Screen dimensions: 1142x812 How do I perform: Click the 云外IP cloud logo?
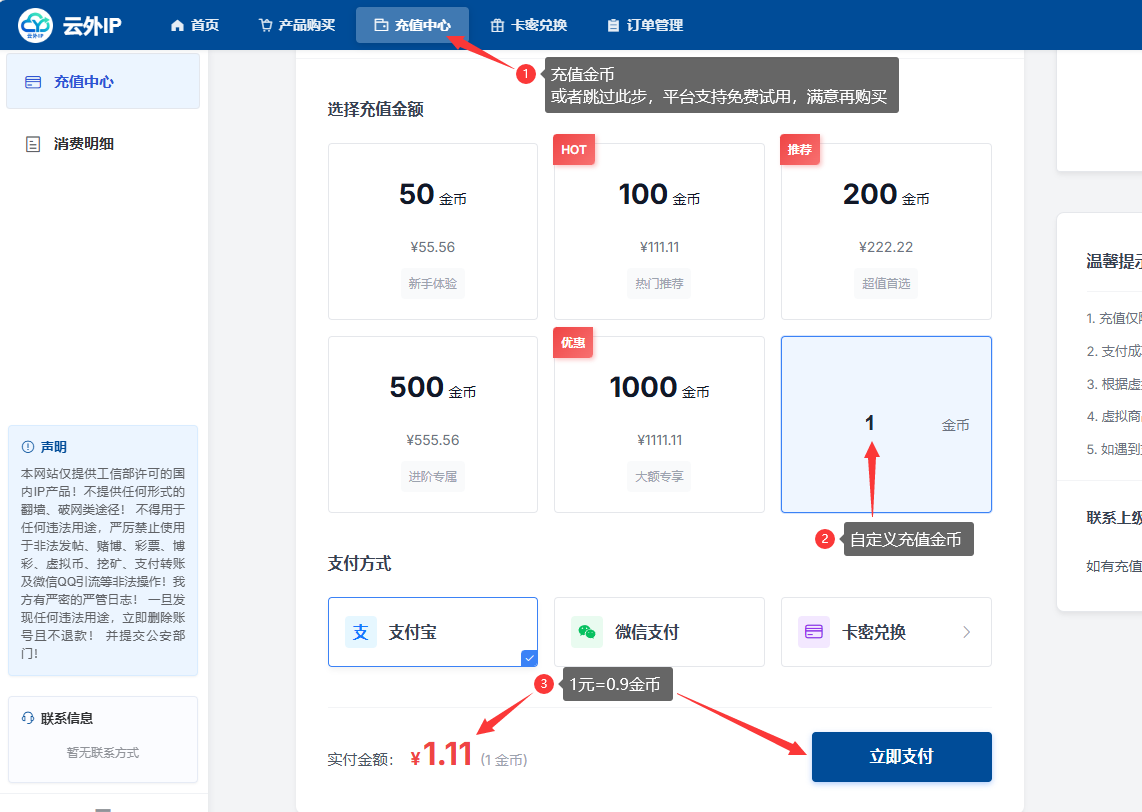coord(35,25)
